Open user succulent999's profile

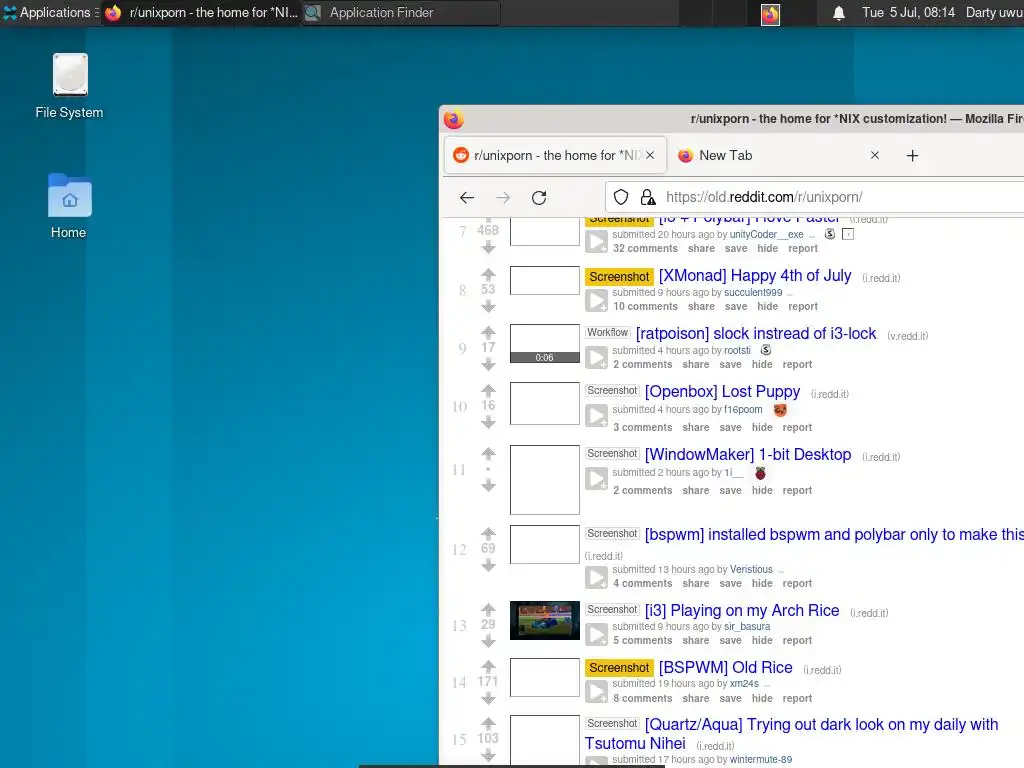(x=753, y=292)
